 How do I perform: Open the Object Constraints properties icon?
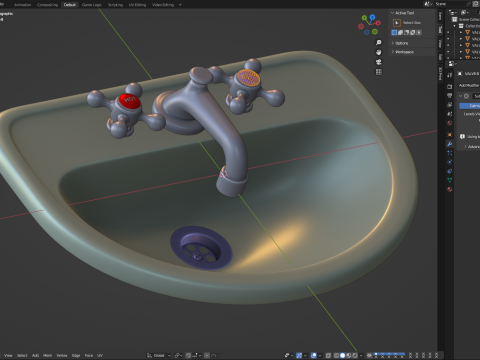pyautogui.click(x=450, y=171)
